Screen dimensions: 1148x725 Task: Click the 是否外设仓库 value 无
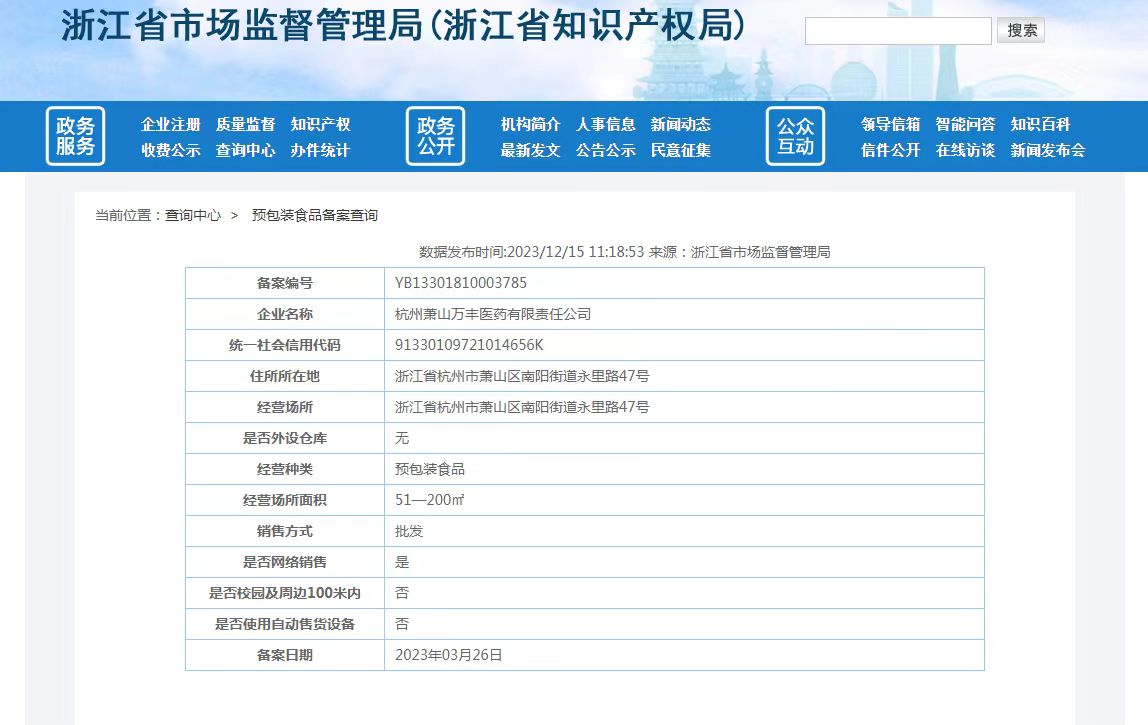[402, 438]
